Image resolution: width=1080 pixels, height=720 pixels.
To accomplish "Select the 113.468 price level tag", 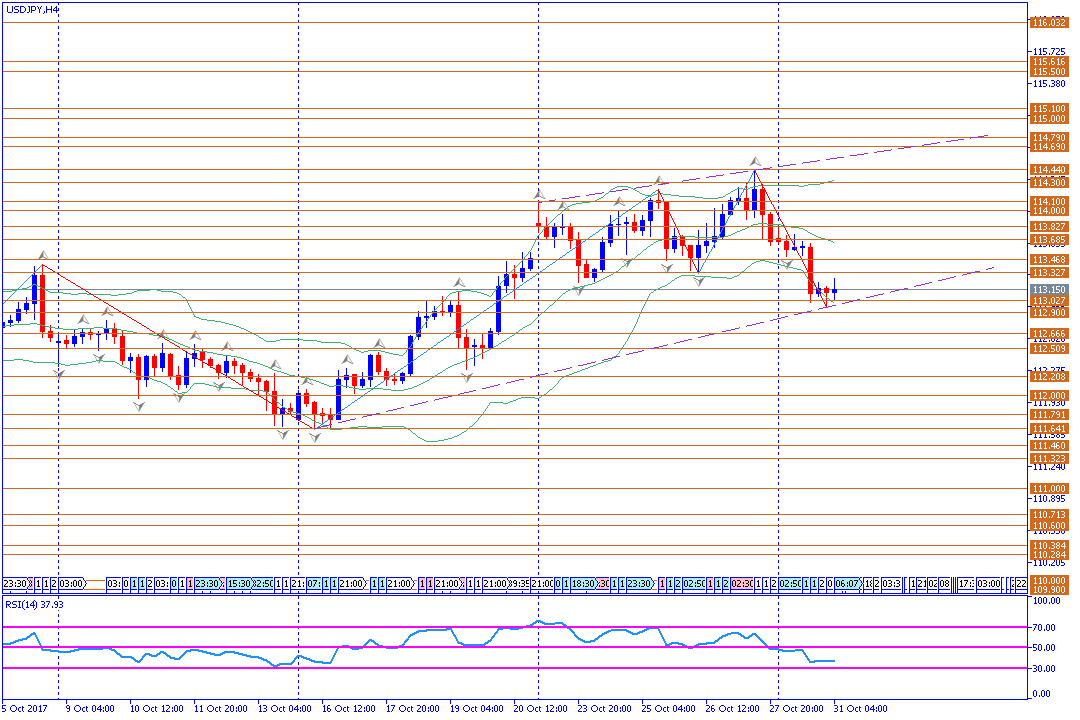I will [1049, 260].
